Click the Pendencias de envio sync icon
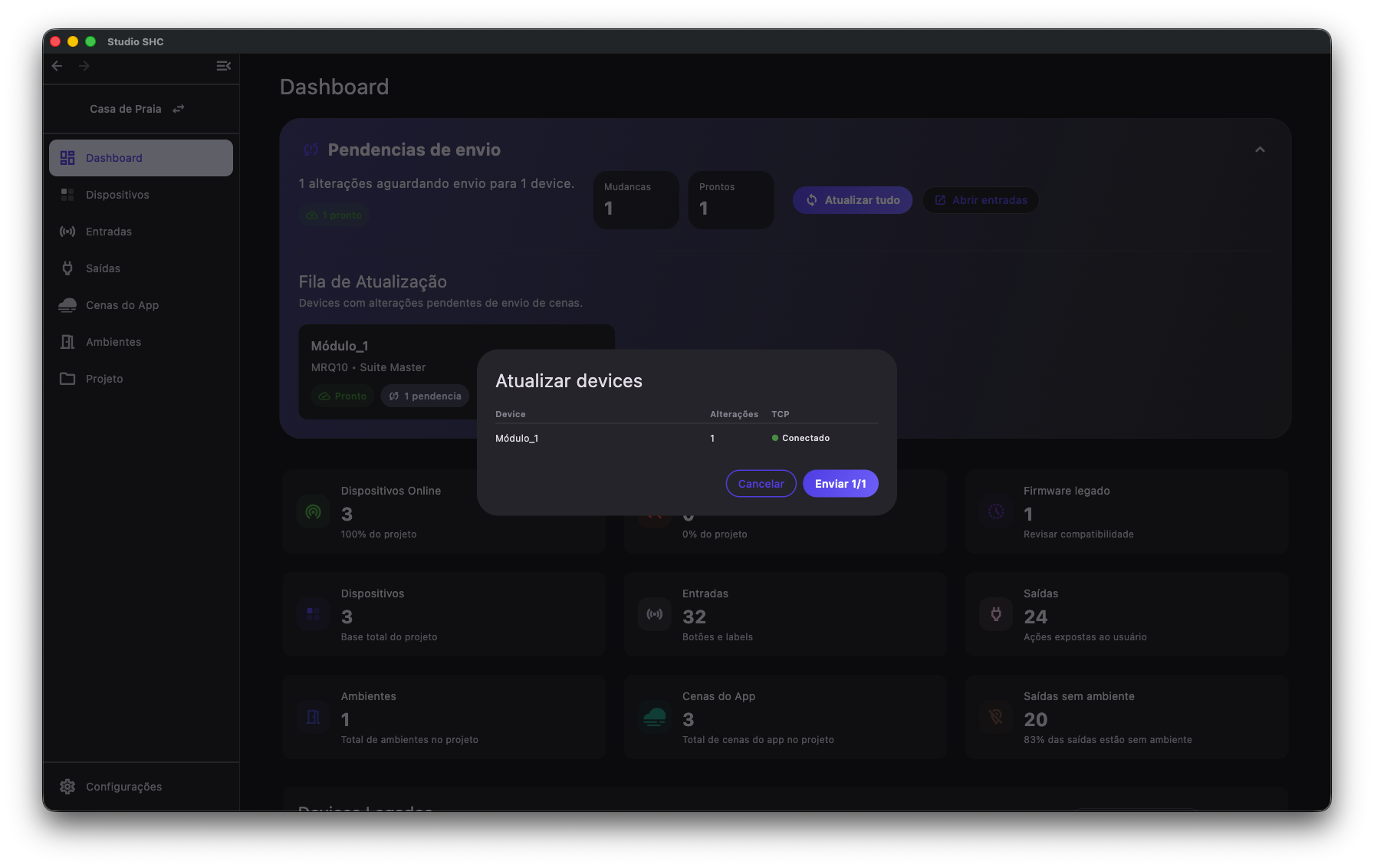Viewport: 1374px width, 868px height. pyautogui.click(x=311, y=150)
